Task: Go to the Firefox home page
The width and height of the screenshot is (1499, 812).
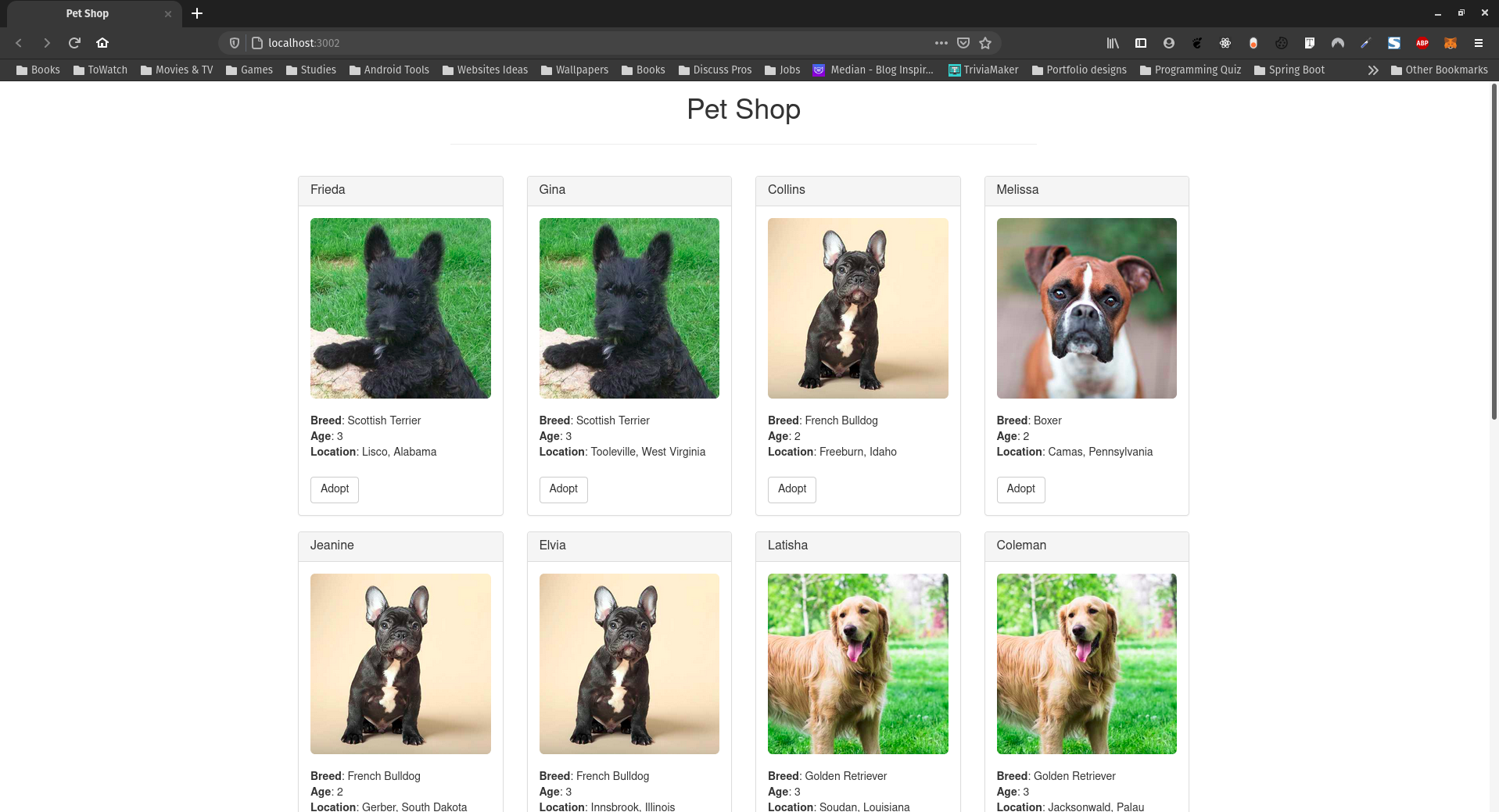Action: [102, 43]
